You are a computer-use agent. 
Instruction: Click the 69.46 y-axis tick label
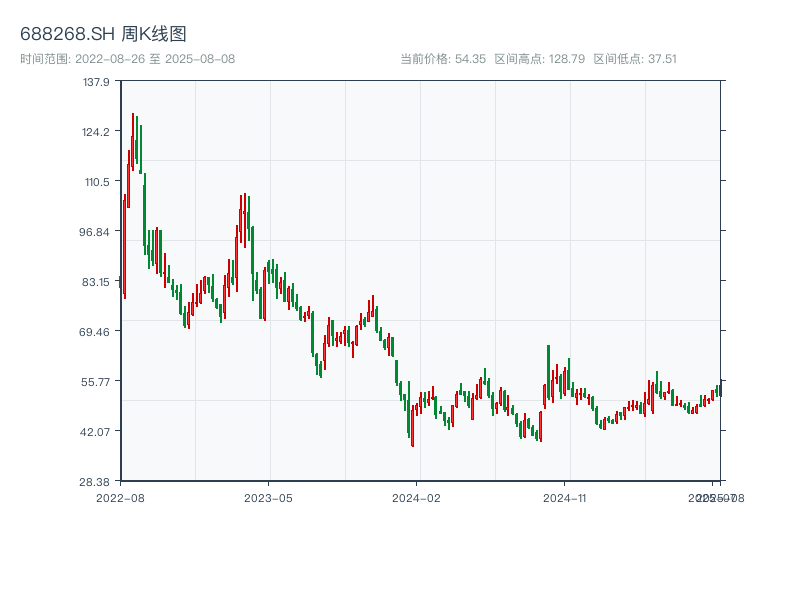(x=96, y=332)
